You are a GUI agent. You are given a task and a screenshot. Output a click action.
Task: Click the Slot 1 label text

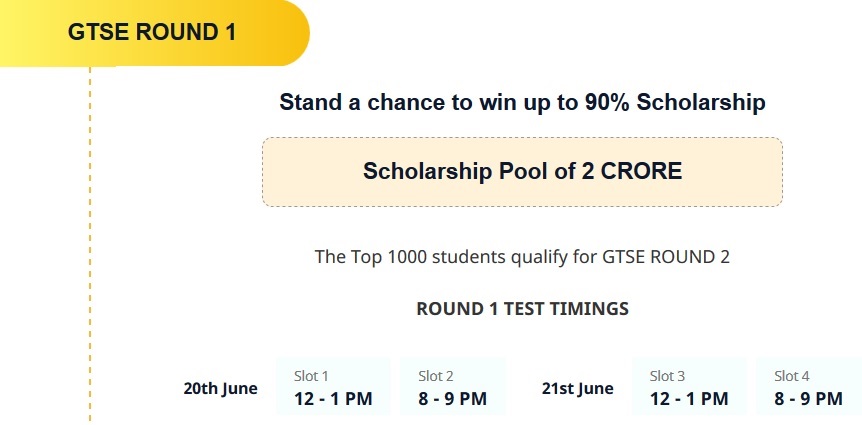pyautogui.click(x=311, y=377)
